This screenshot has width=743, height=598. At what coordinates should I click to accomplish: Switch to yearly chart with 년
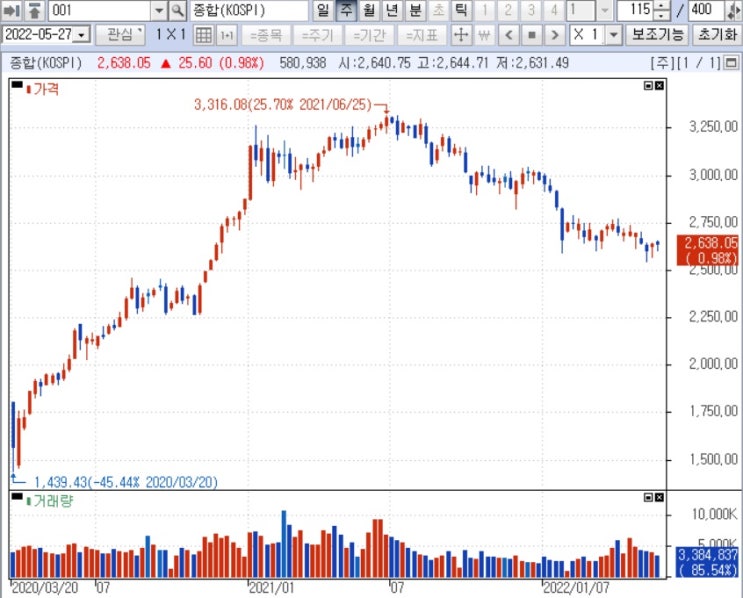pyautogui.click(x=392, y=10)
